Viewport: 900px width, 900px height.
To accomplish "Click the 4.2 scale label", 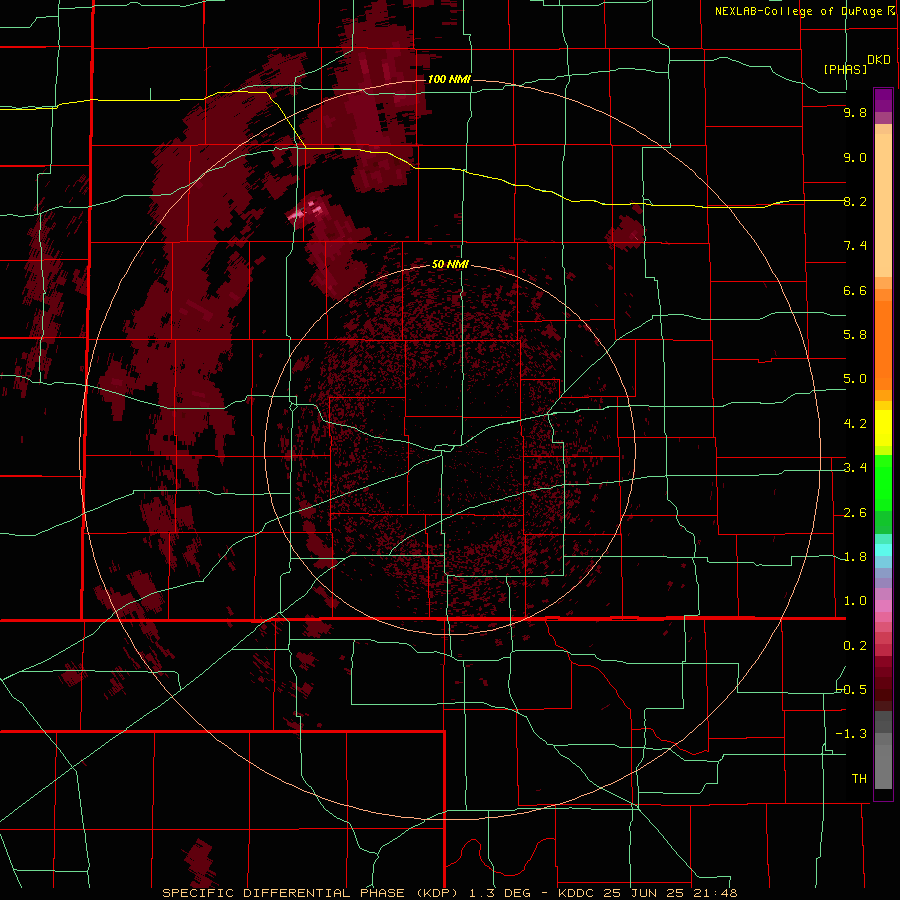I will click(x=855, y=424).
